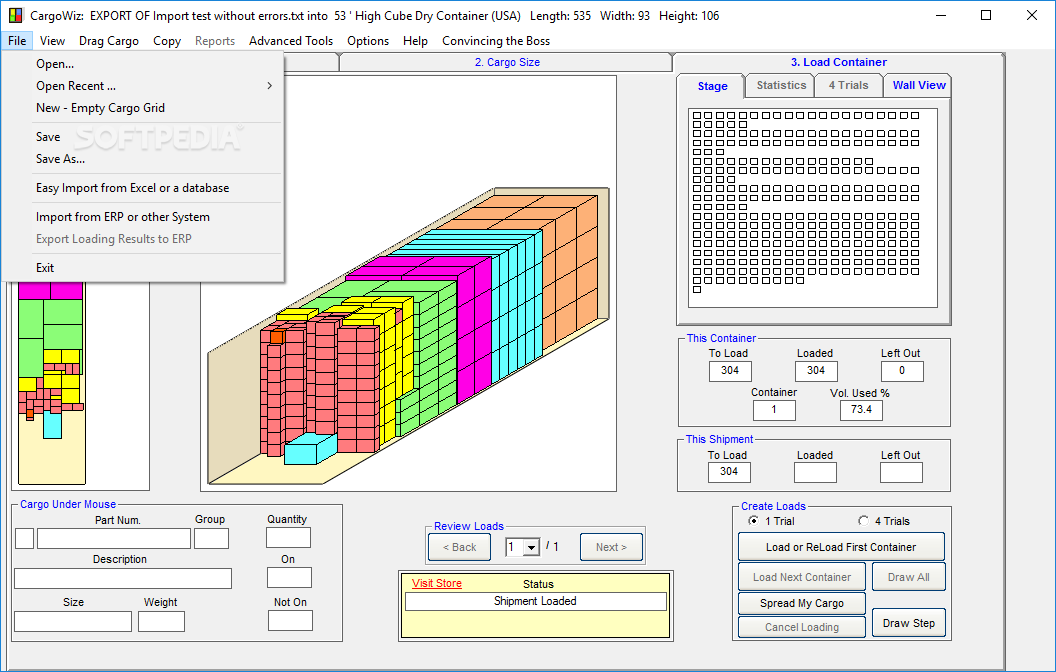Click the Group input field

[x=211, y=538]
